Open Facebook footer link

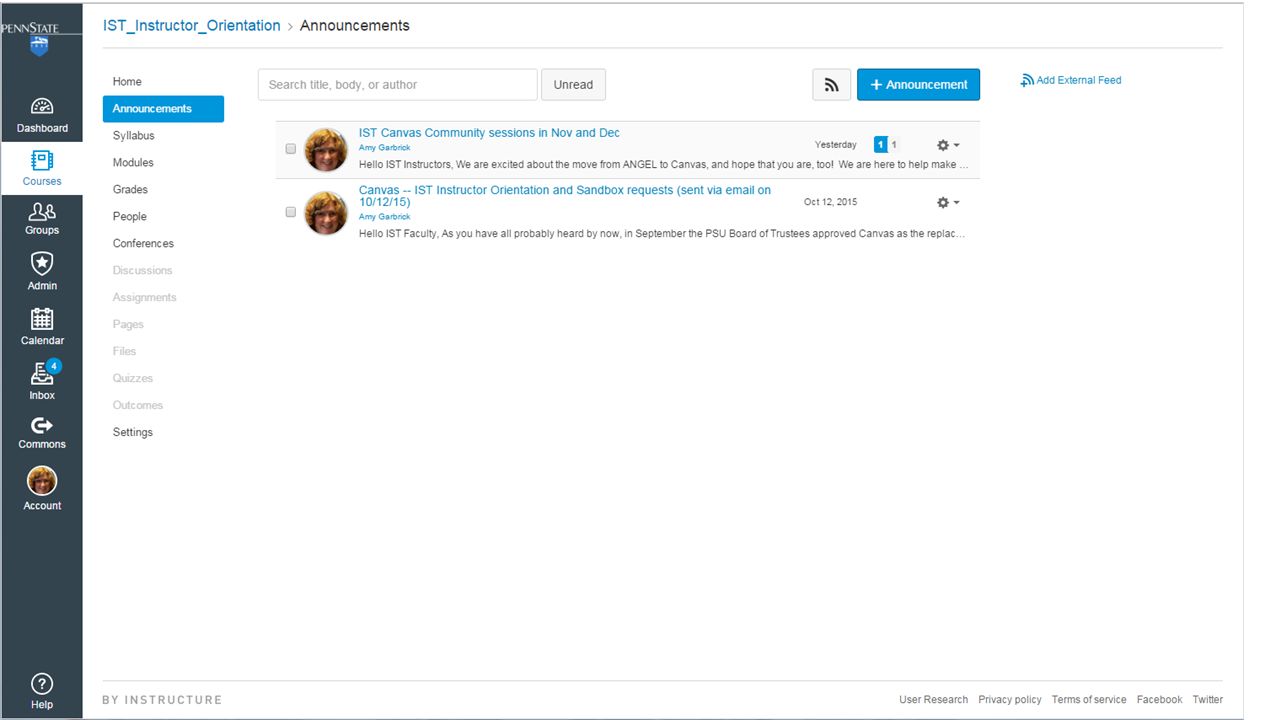click(x=1159, y=700)
